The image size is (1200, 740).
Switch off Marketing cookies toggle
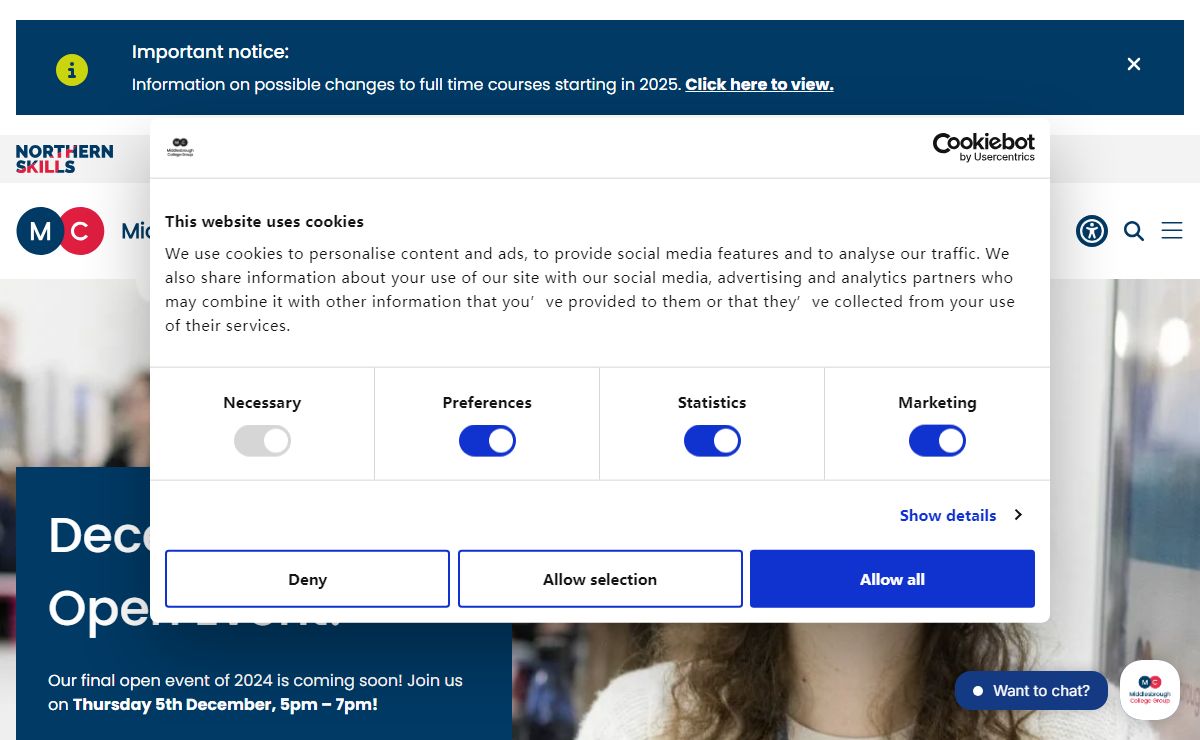(x=937, y=441)
